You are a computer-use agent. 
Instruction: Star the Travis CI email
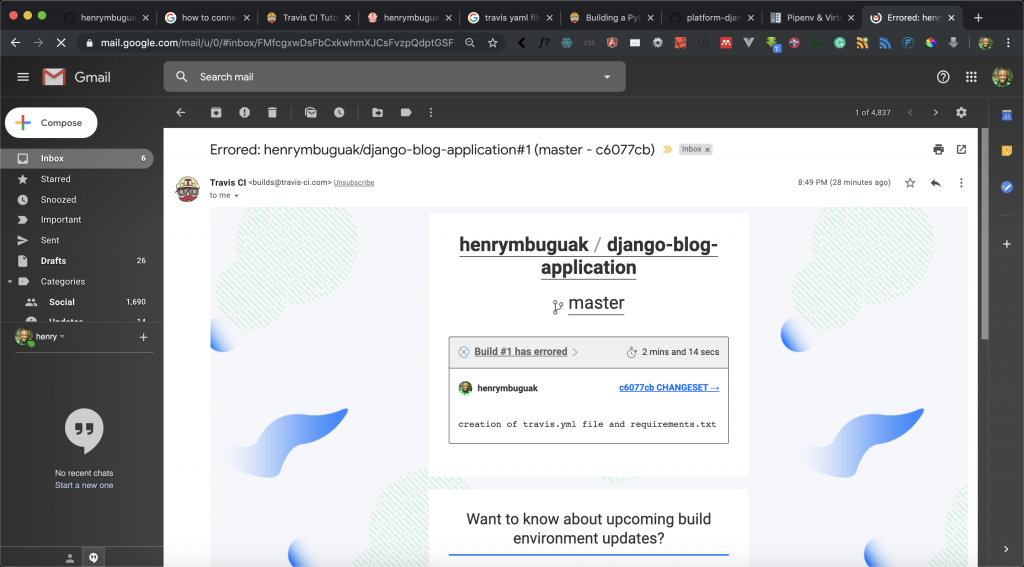tap(910, 183)
